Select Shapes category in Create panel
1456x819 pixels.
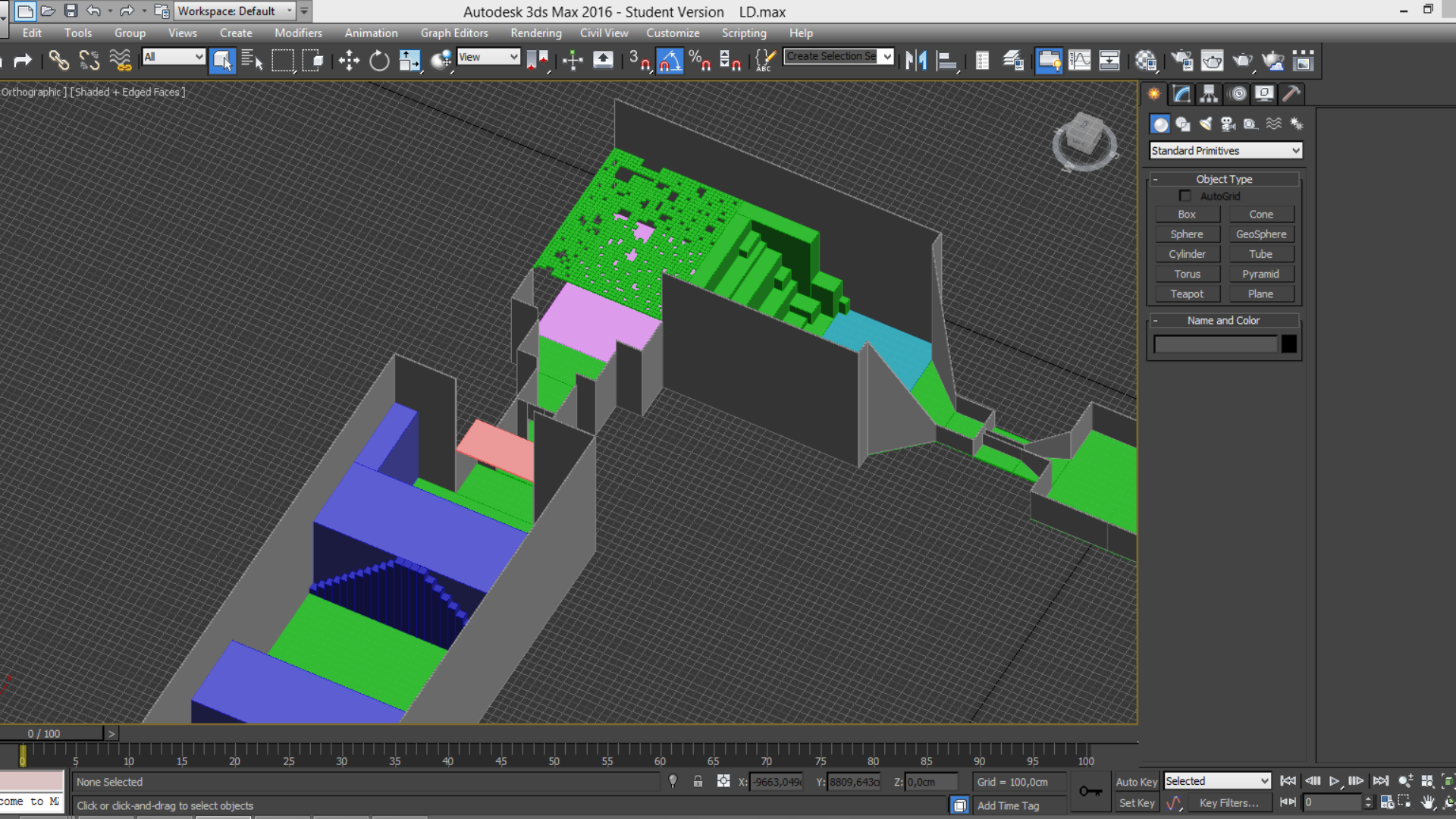pyautogui.click(x=1183, y=124)
